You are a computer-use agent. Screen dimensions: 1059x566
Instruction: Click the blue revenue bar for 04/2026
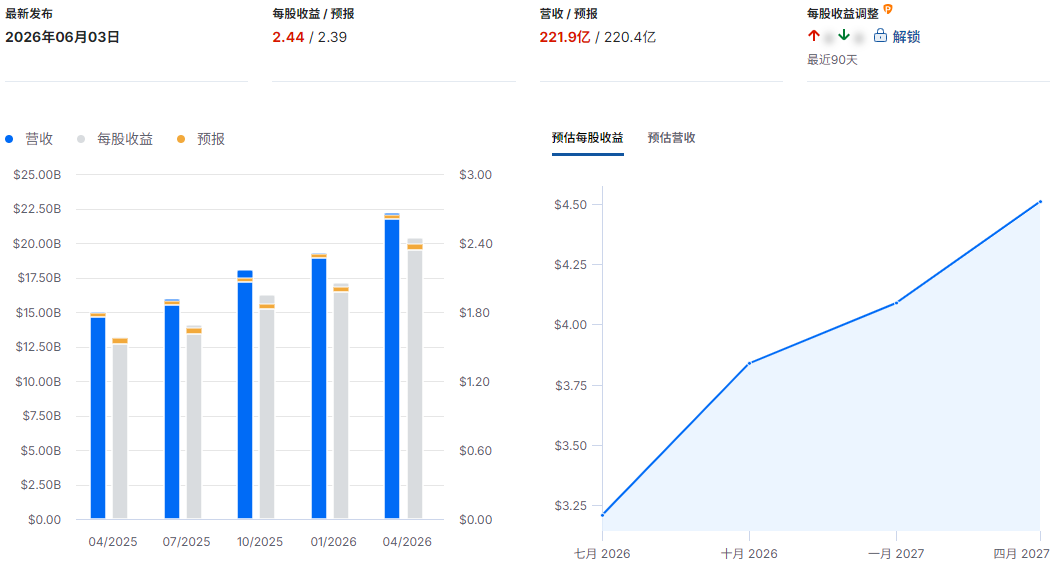click(x=392, y=366)
